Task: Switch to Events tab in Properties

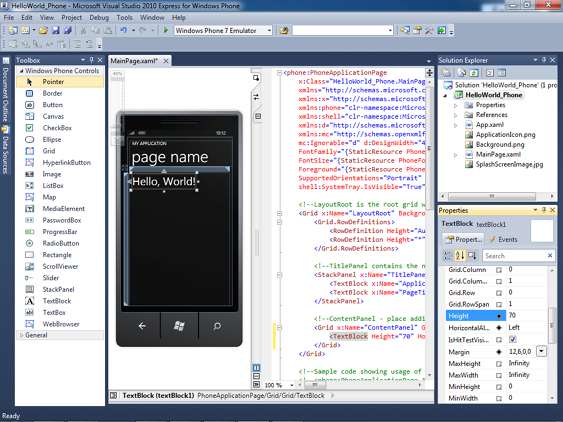Action: click(x=503, y=240)
